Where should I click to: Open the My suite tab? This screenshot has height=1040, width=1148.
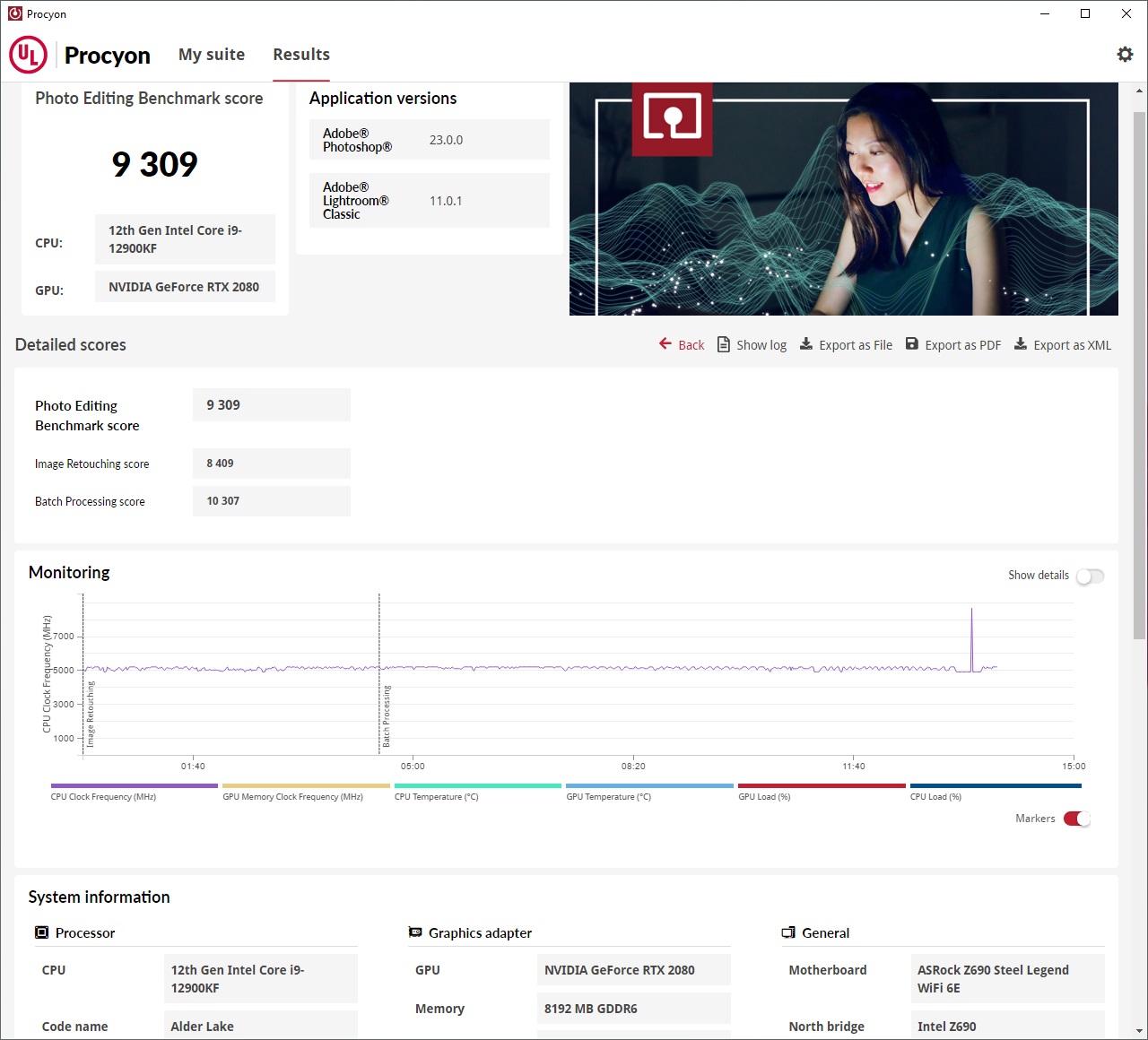coord(212,55)
